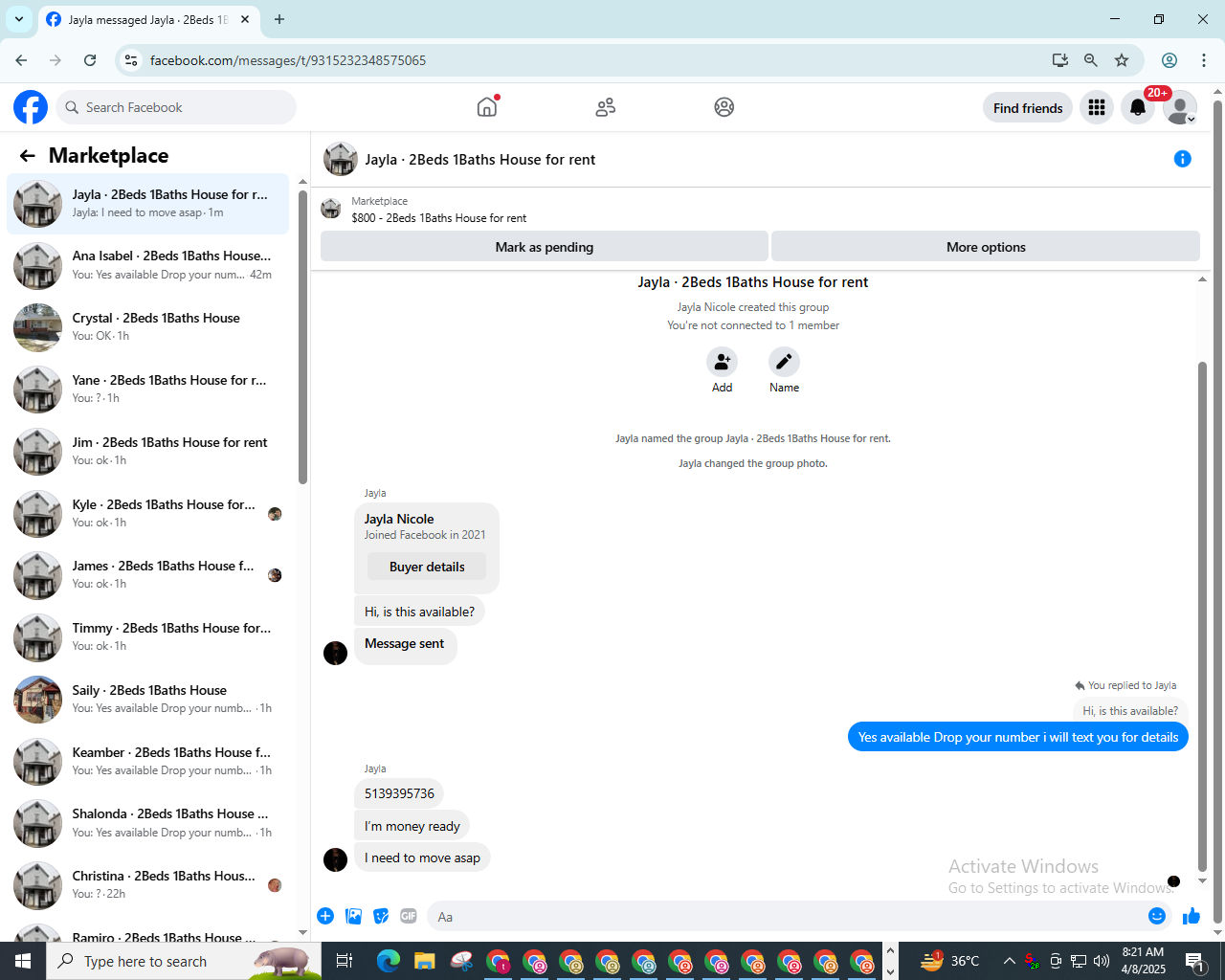Choose a GIF in composer

point(409,916)
